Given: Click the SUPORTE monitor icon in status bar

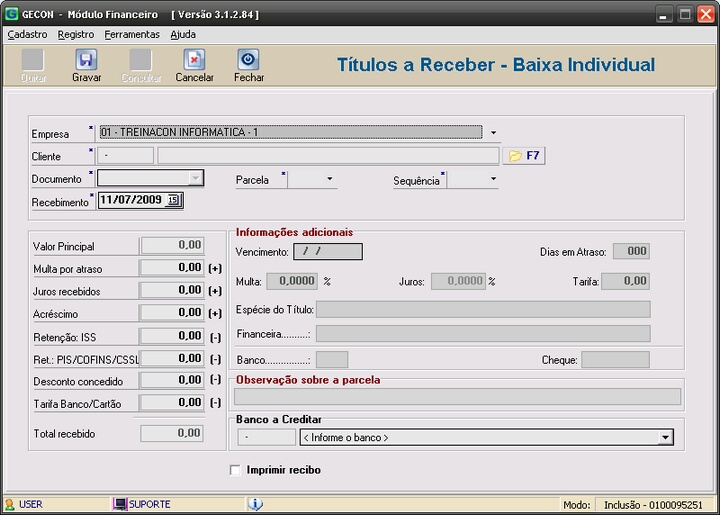Looking at the screenshot, I should [x=120, y=504].
